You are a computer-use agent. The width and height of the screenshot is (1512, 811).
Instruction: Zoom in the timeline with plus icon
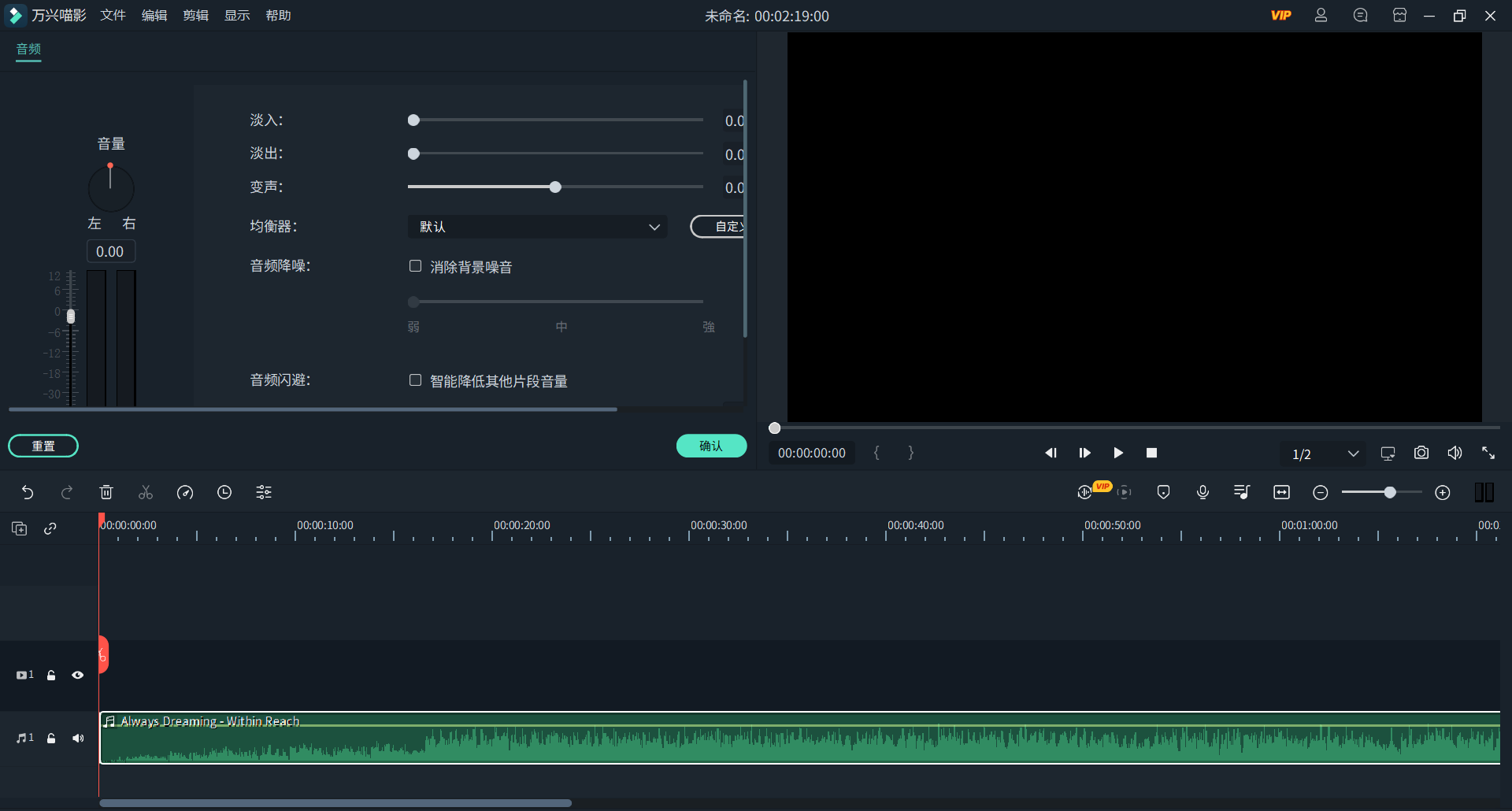coord(1443,492)
